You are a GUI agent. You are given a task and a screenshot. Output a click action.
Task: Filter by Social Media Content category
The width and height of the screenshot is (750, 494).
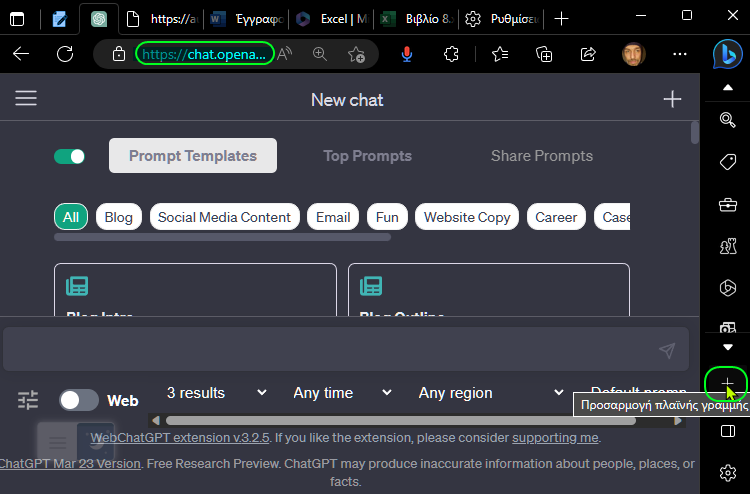(x=224, y=217)
